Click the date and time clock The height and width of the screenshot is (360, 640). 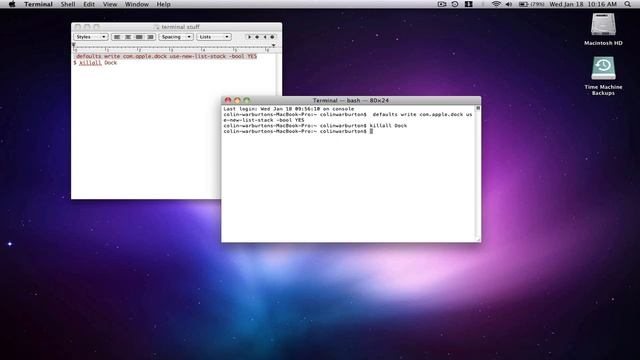pos(583,4)
